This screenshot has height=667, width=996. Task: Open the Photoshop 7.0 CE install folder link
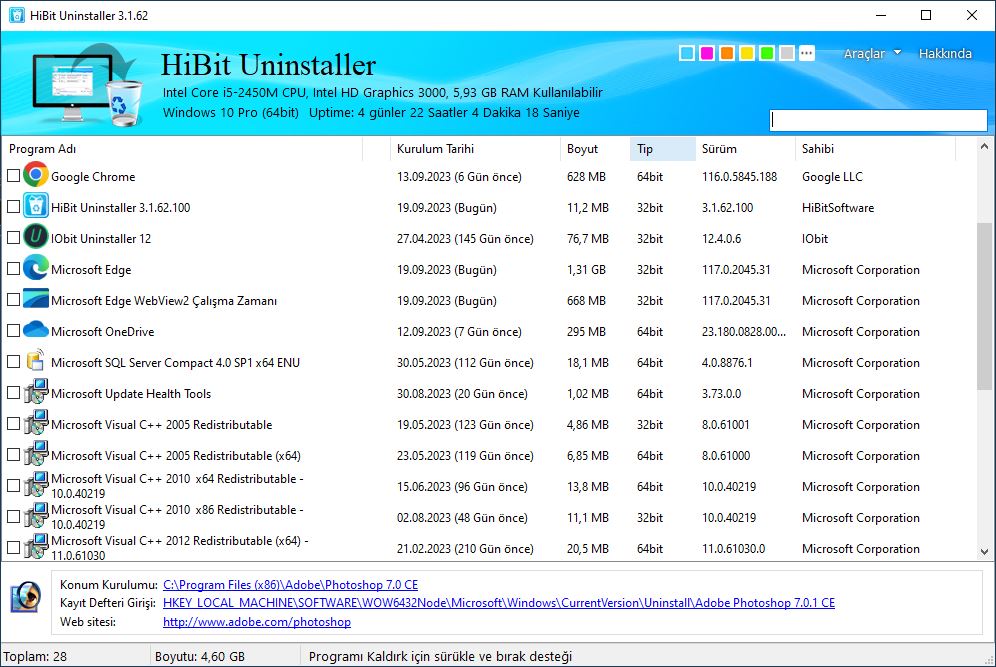[x=290, y=584]
